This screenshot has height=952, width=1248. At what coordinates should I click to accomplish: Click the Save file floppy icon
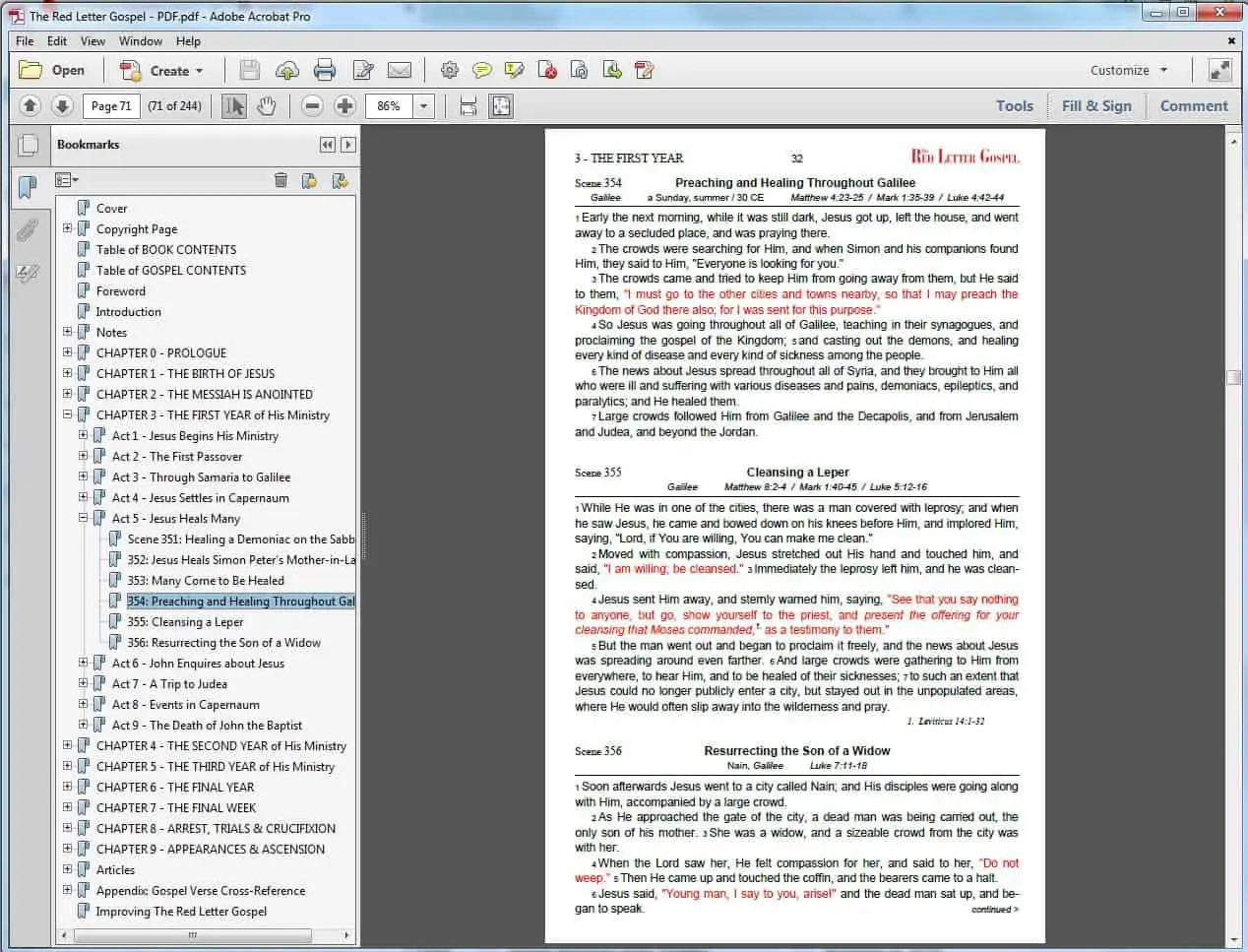(x=250, y=70)
